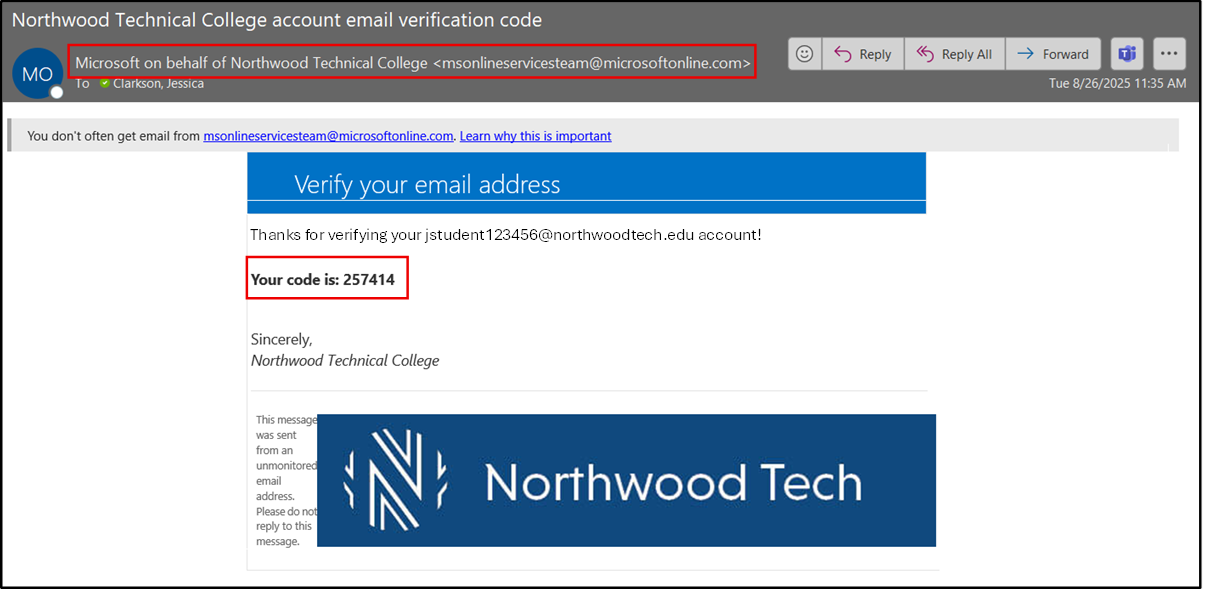Share the email to Microsoft Teams
The image size is (1205, 590).
(x=1127, y=54)
